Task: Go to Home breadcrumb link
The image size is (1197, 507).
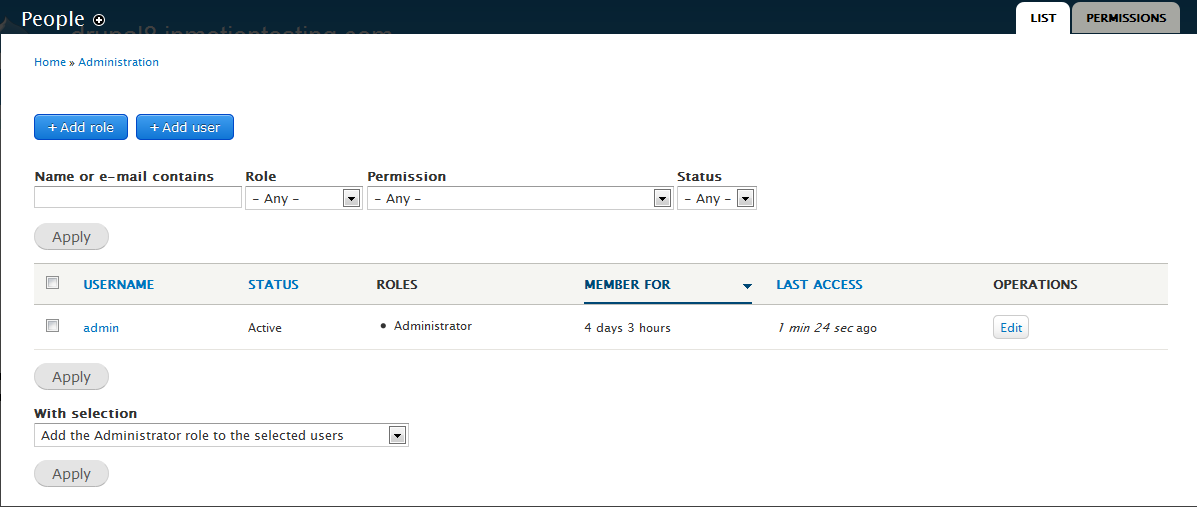Action: (x=49, y=62)
